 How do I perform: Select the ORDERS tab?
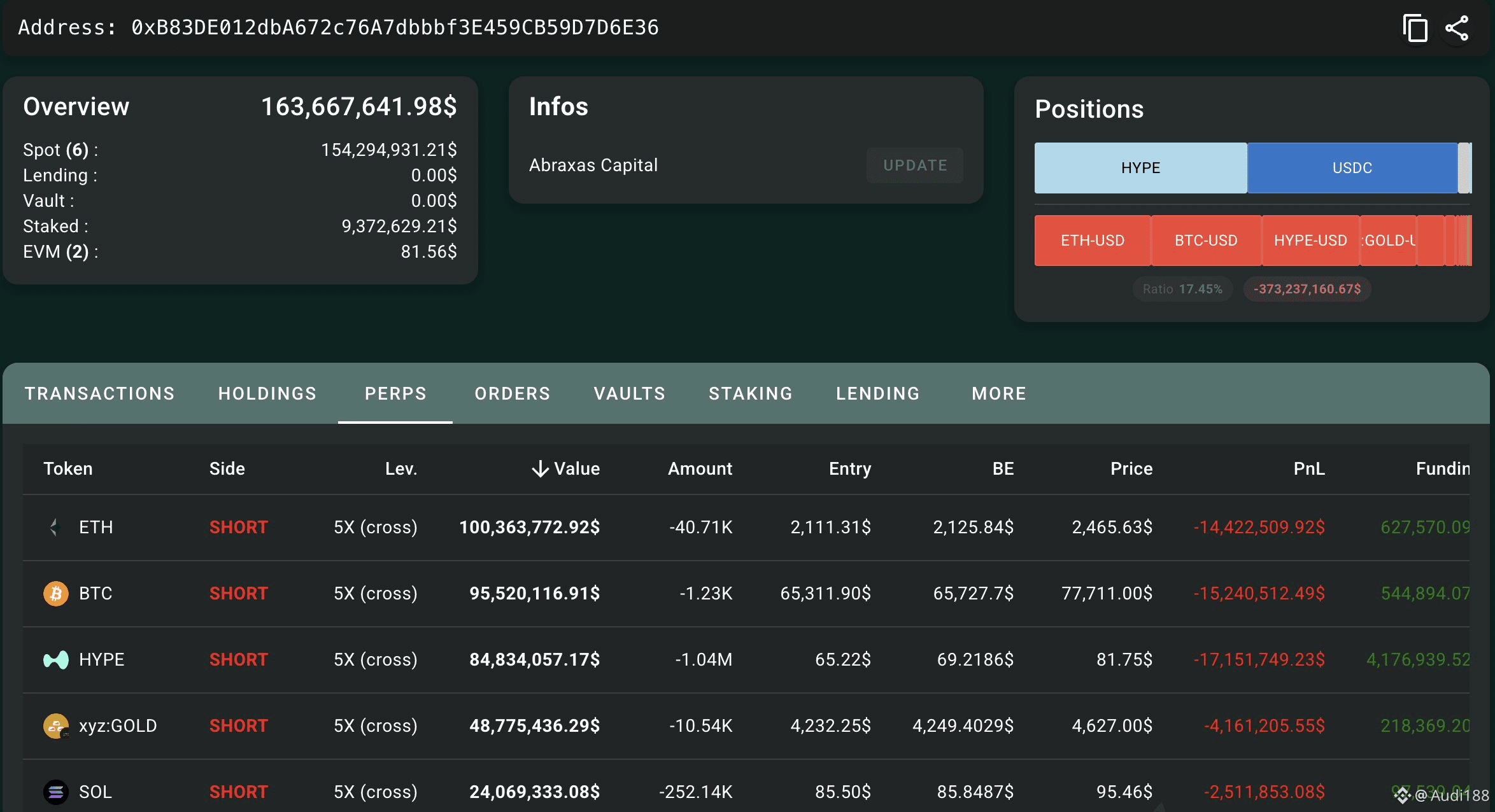513,393
